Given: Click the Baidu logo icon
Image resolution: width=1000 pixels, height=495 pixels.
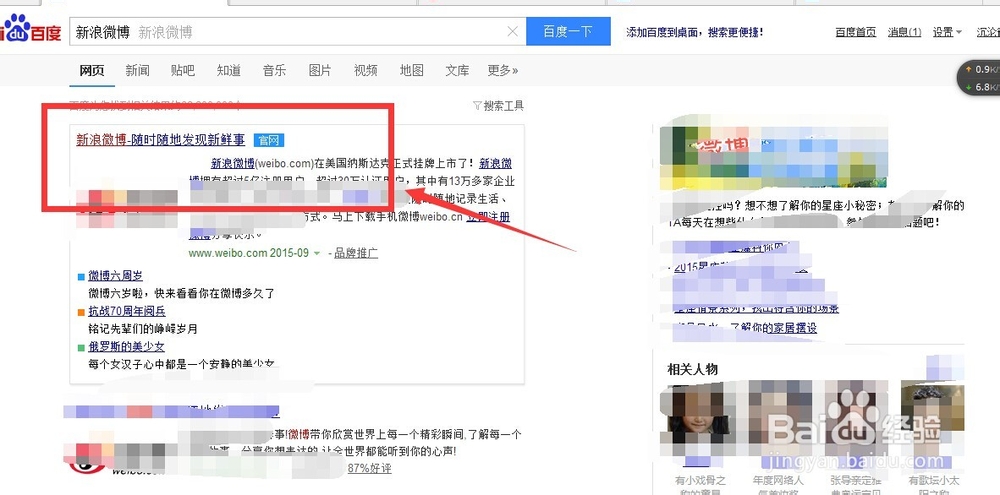Looking at the screenshot, I should 31,29.
